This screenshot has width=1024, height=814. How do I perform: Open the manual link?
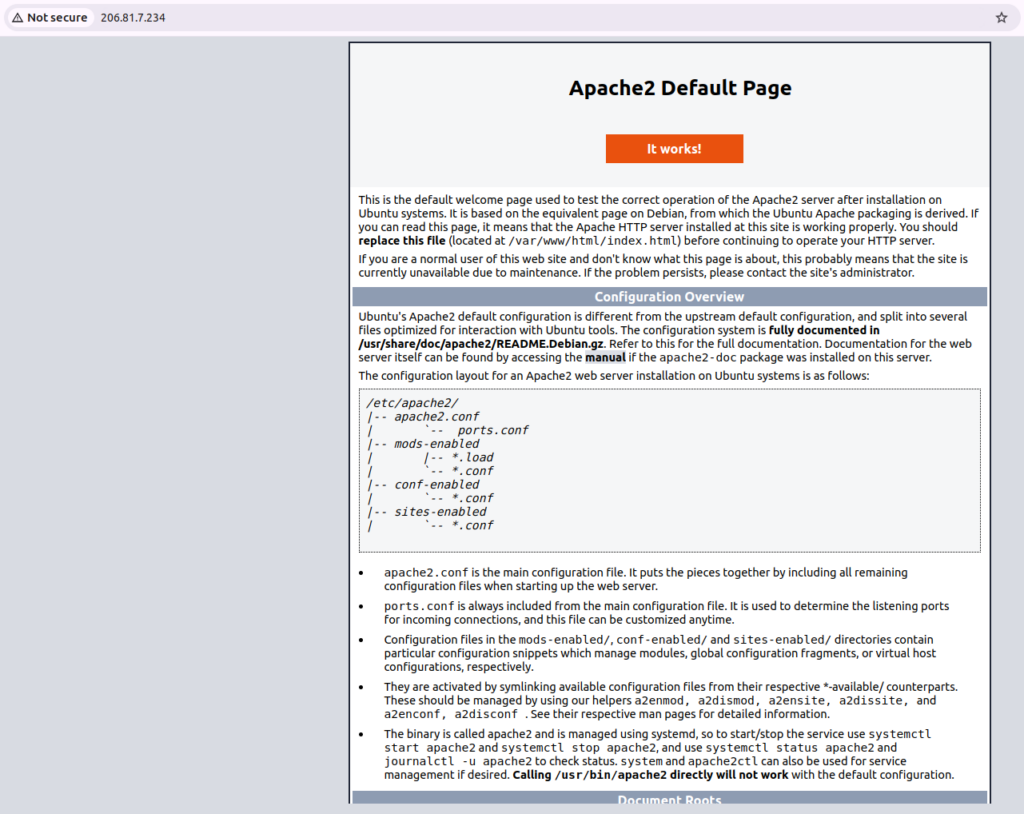click(x=605, y=357)
